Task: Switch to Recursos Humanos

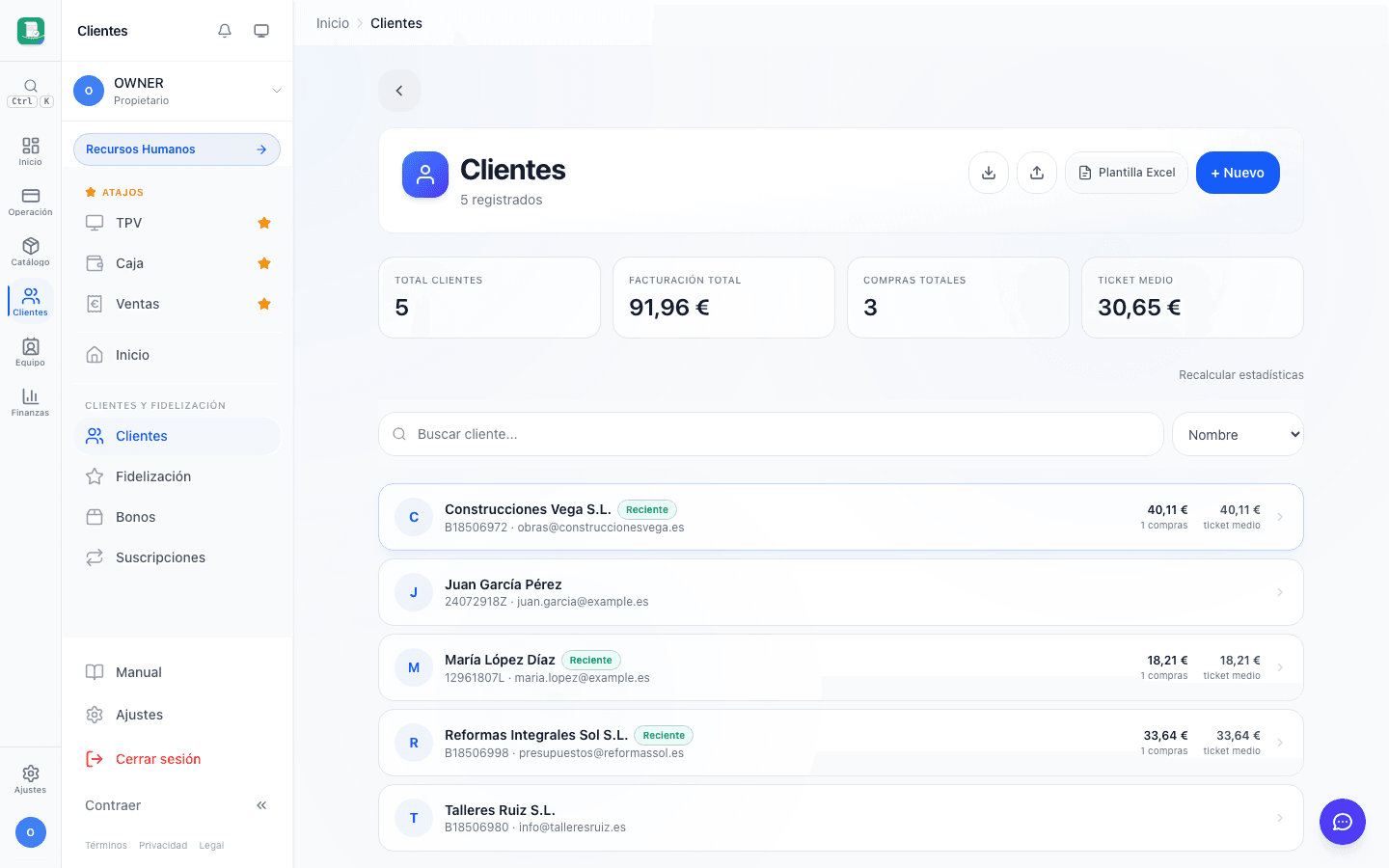Action: (x=177, y=149)
